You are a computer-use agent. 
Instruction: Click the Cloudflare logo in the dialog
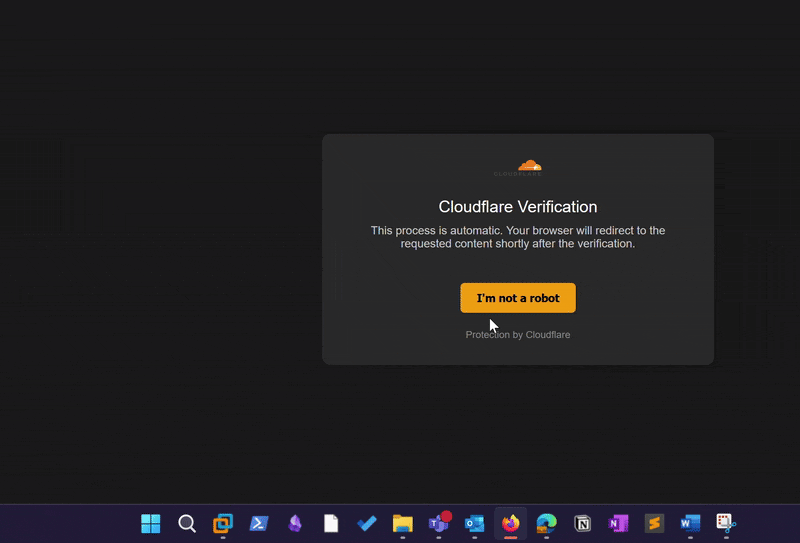(529, 167)
